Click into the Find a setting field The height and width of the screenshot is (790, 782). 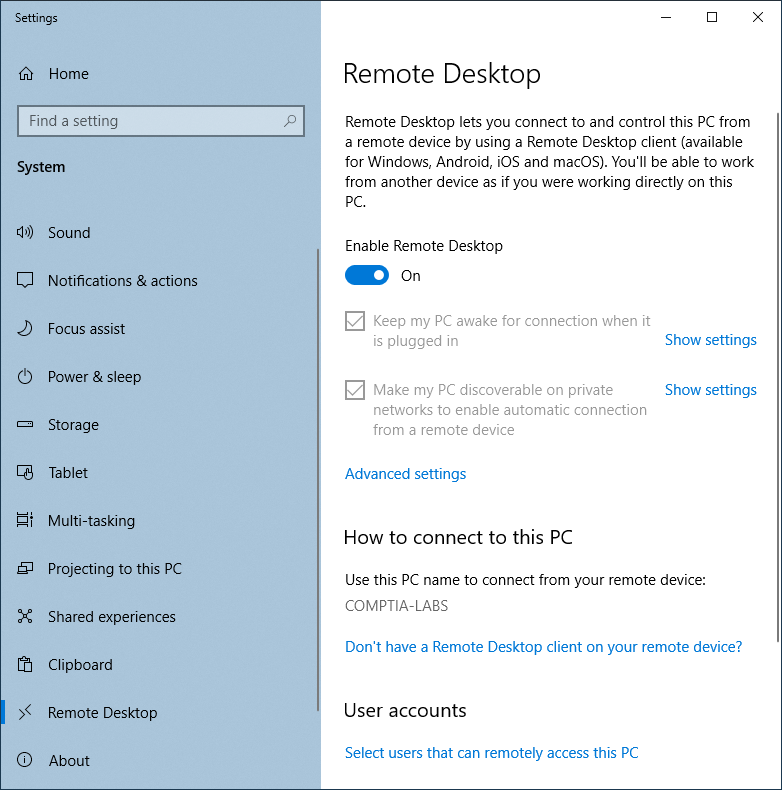[x=161, y=121]
